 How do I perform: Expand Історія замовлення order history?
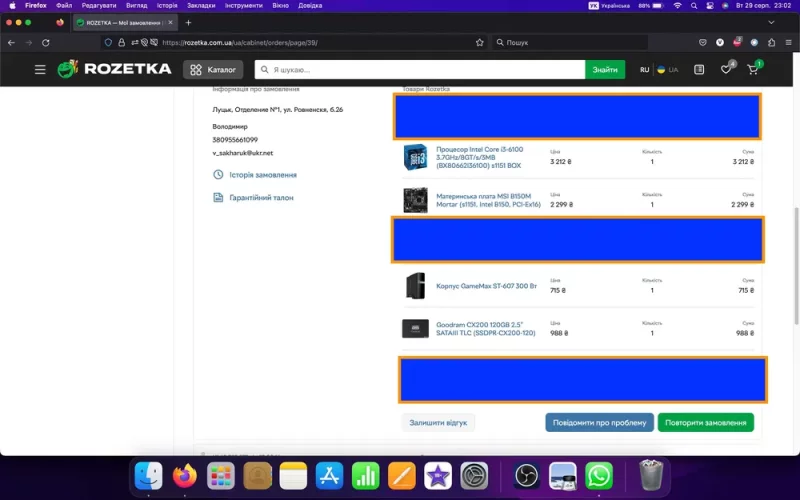click(262, 175)
